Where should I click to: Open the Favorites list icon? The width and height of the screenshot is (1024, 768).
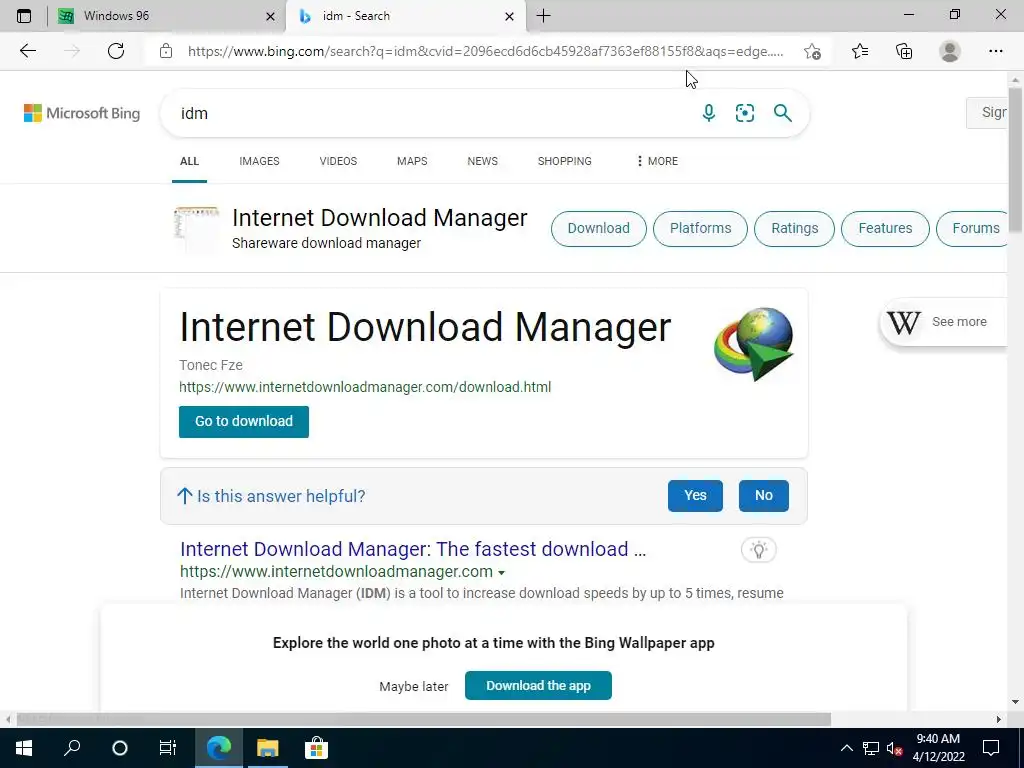[x=860, y=51]
